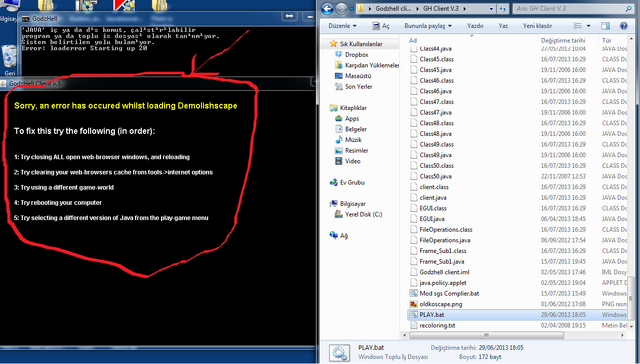
Task: Select the file FileOperations.class
Action: click(446, 229)
